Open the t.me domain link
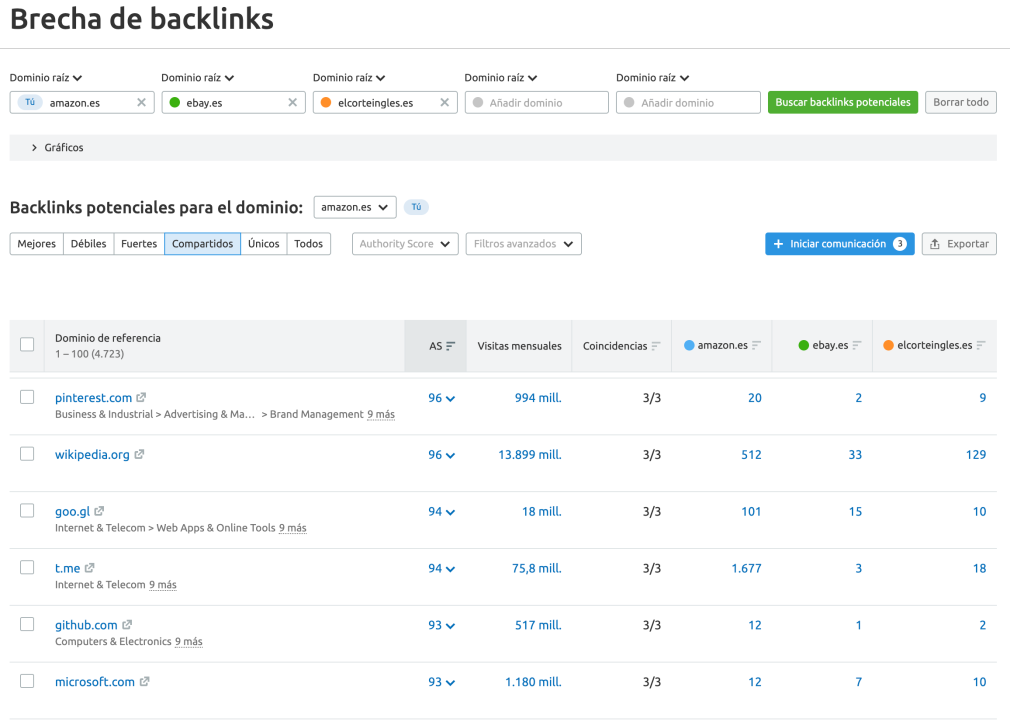 68,568
